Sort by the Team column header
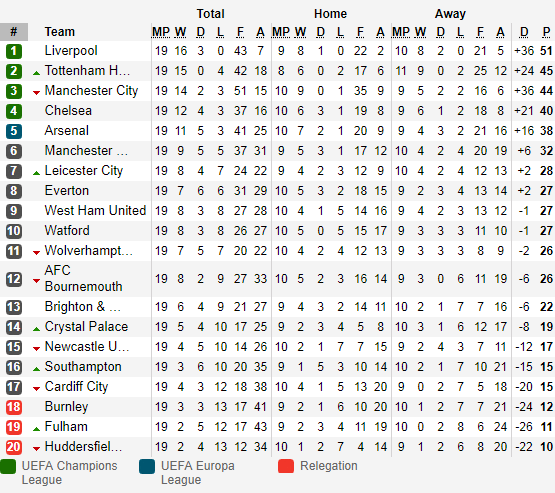 (x=60, y=32)
